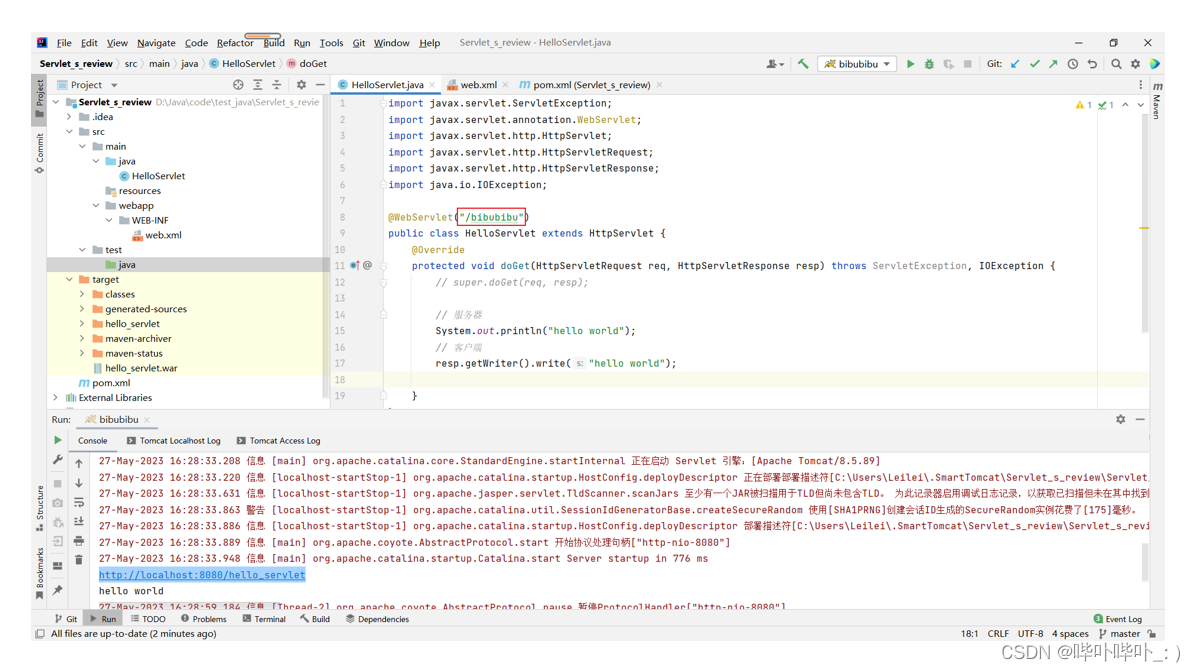Open the Refactor menu
1195x672 pixels.
(x=235, y=43)
